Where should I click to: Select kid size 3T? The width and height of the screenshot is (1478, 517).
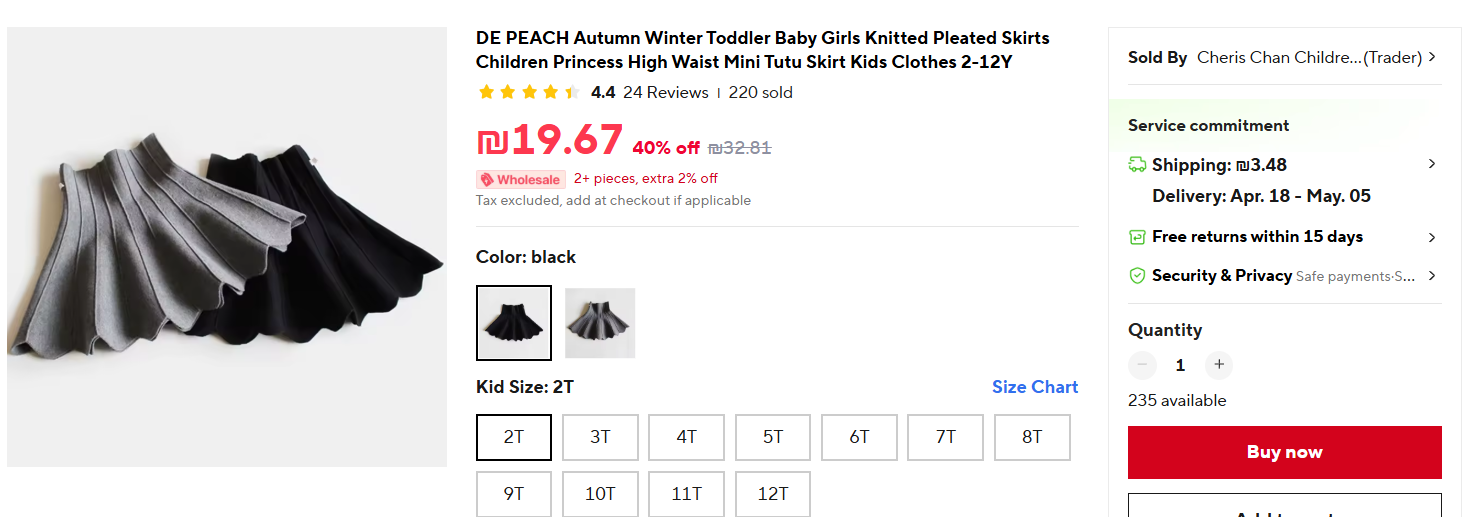click(x=600, y=437)
